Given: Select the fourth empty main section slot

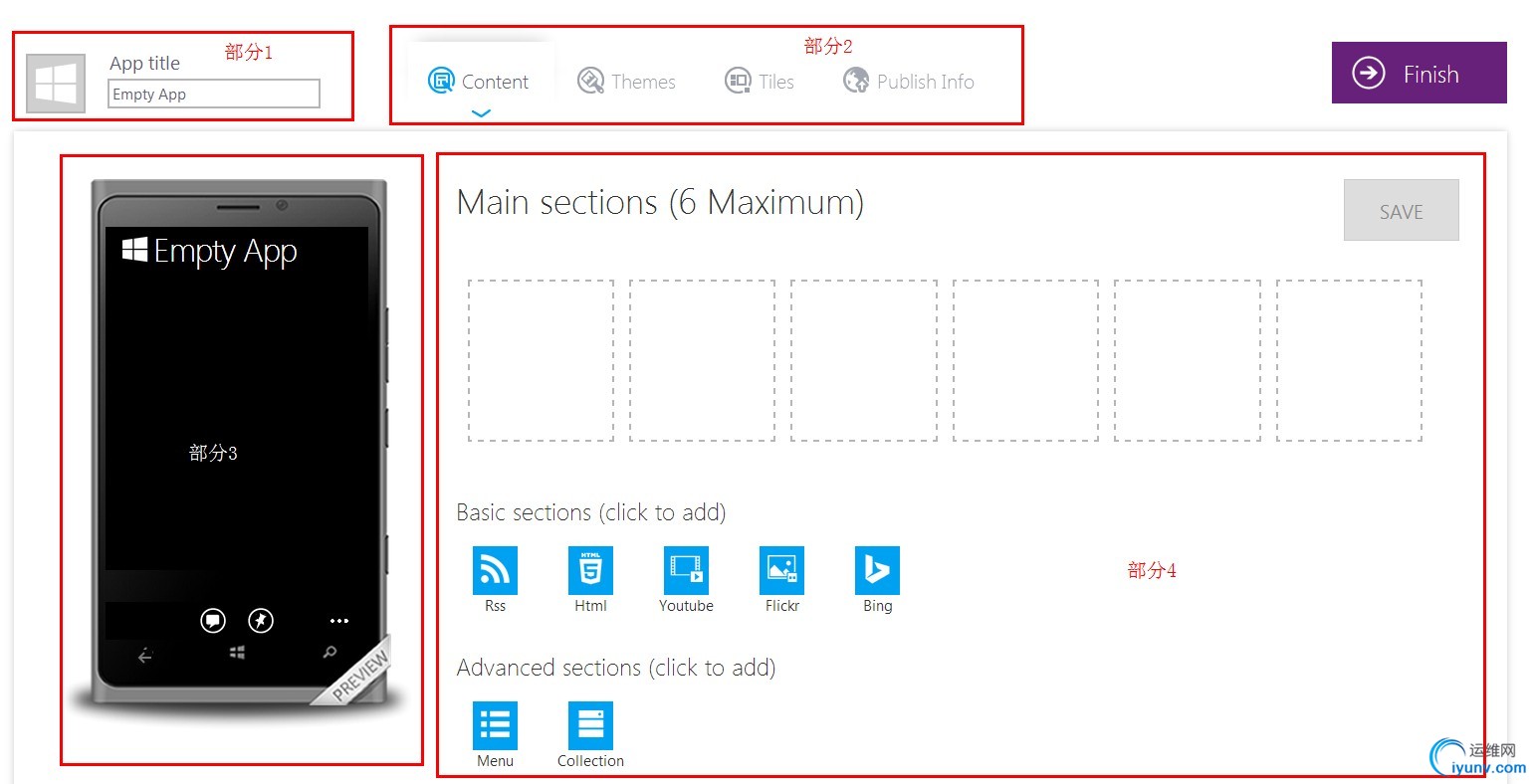Looking at the screenshot, I should pos(1026,360).
